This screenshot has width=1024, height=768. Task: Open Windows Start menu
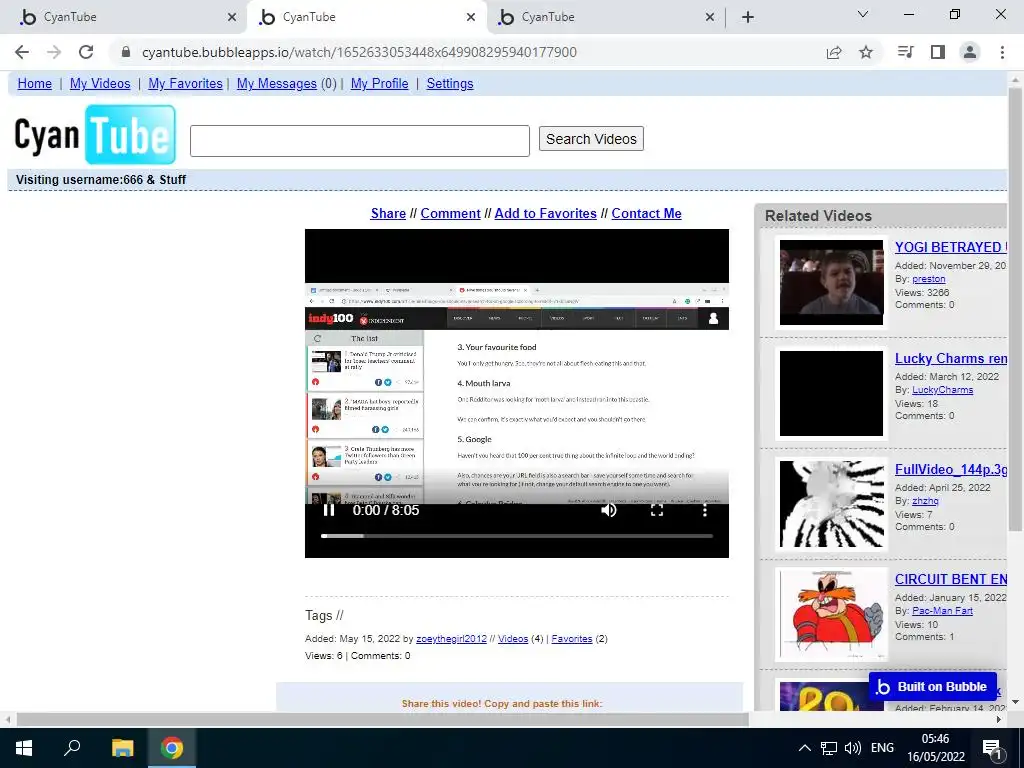coord(24,748)
